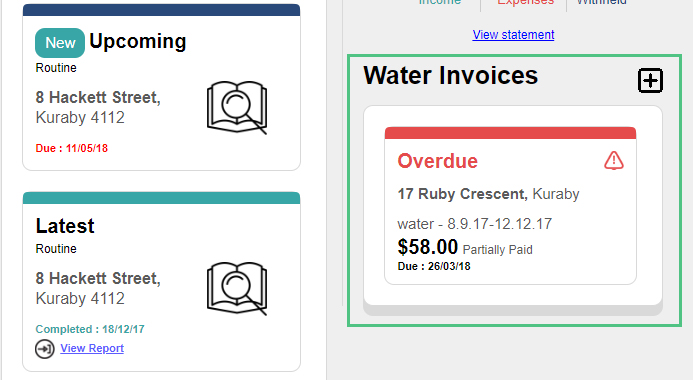The height and width of the screenshot is (380, 693).
Task: Click the Upcoming card's 8 Hackett Street address
Action: tap(98, 107)
